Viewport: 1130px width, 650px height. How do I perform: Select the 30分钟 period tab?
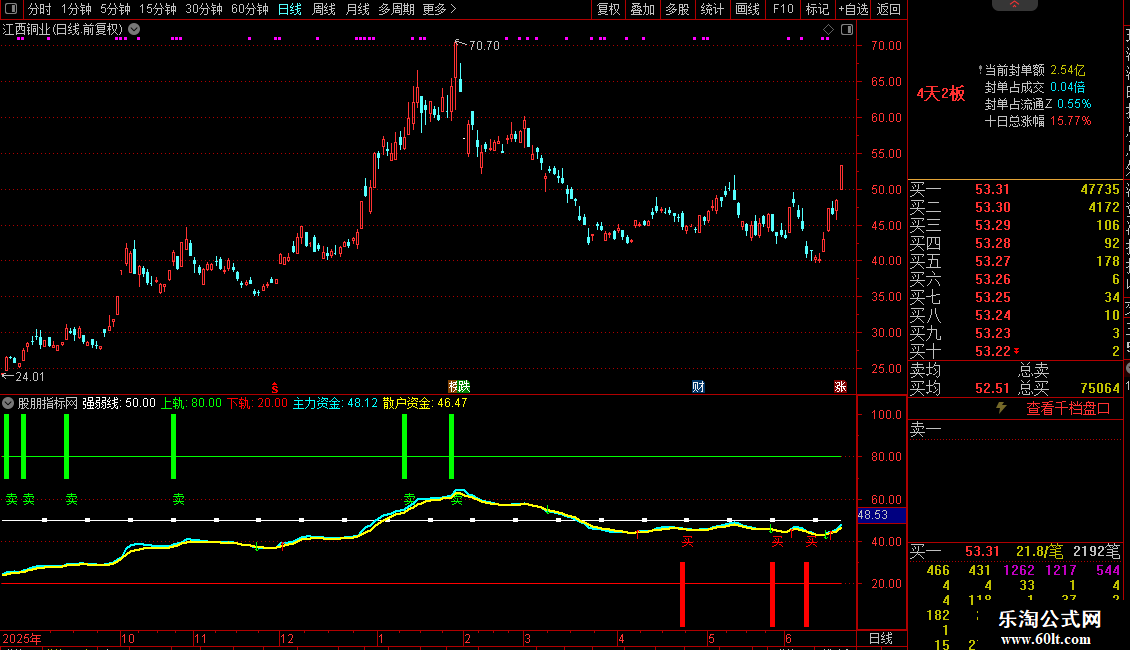204,9
